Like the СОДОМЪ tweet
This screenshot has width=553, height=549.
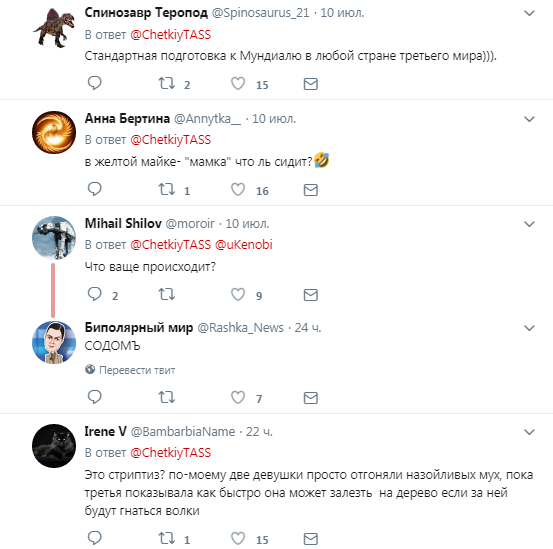238,397
